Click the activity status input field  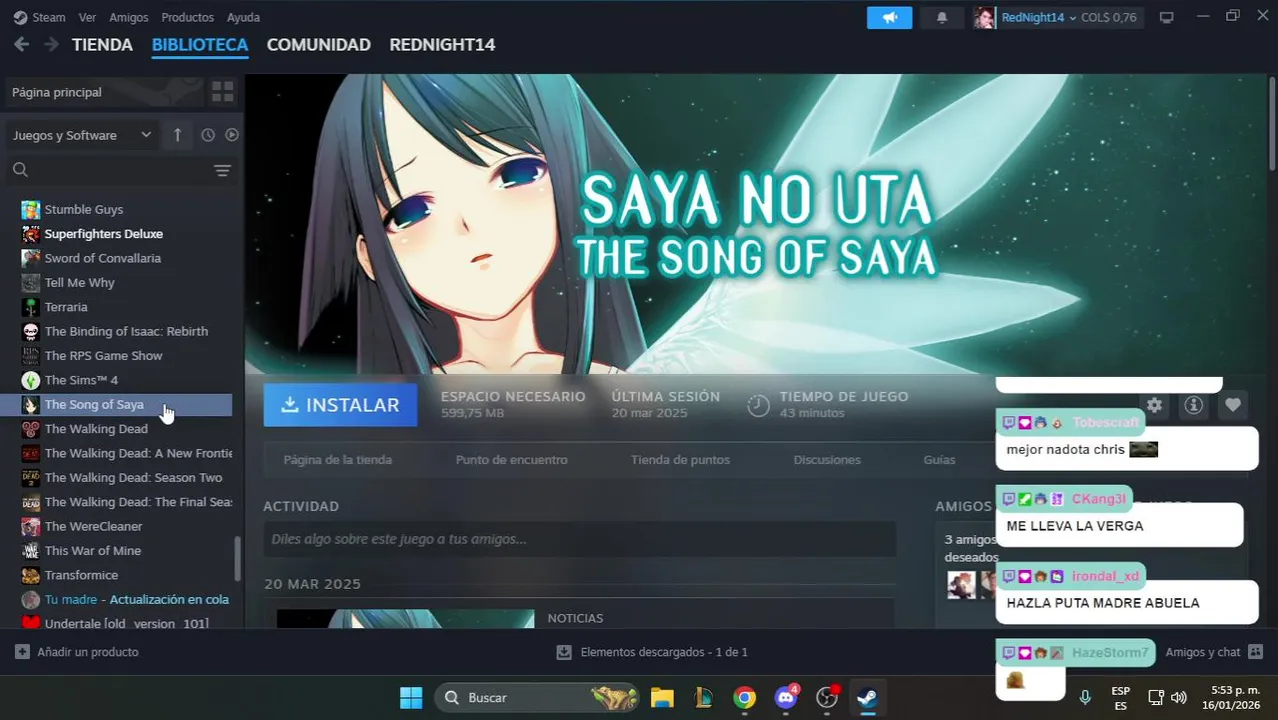tap(580, 539)
